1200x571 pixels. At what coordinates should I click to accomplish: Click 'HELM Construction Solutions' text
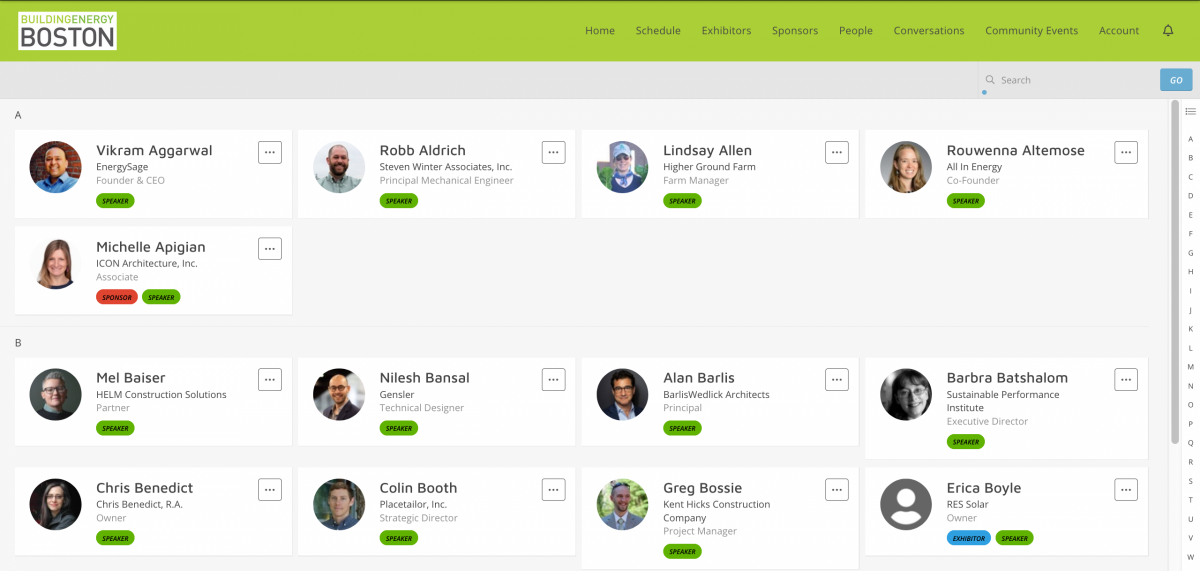[161, 394]
